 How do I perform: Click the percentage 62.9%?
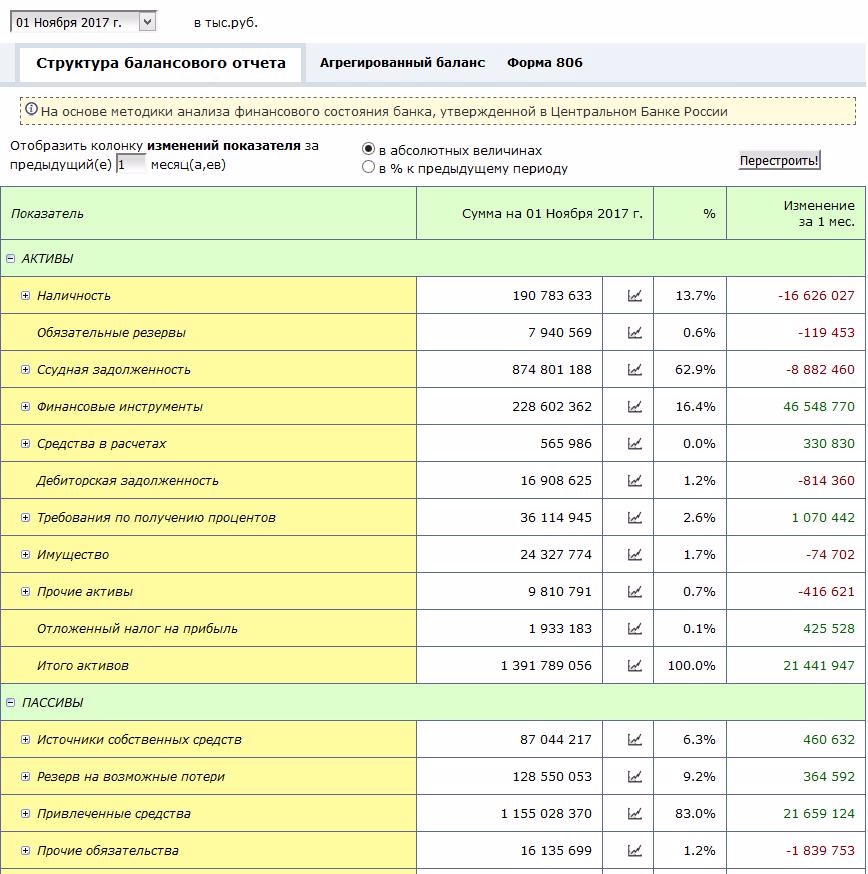[x=695, y=370]
